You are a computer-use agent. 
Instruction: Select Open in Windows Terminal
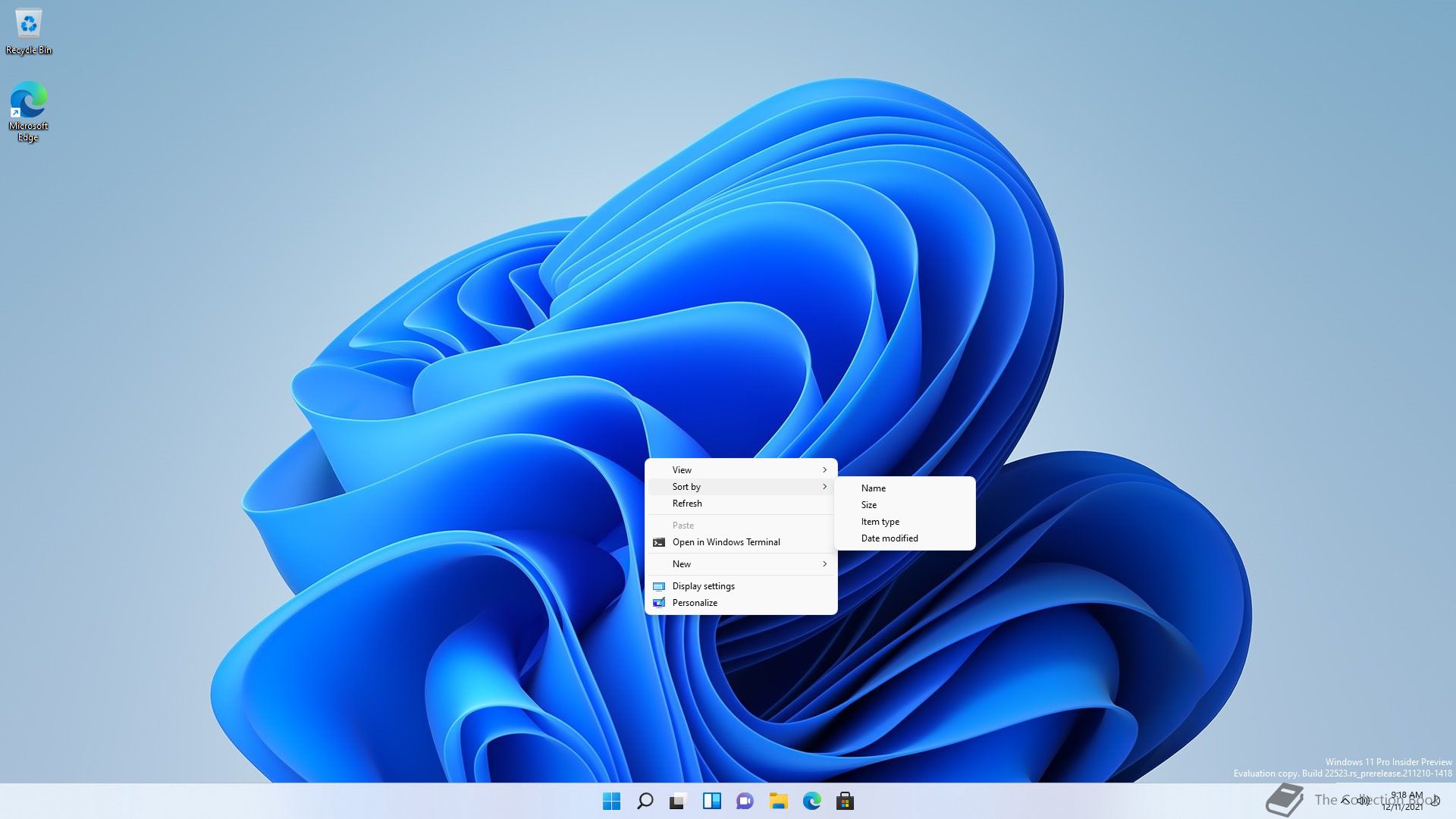(741, 542)
